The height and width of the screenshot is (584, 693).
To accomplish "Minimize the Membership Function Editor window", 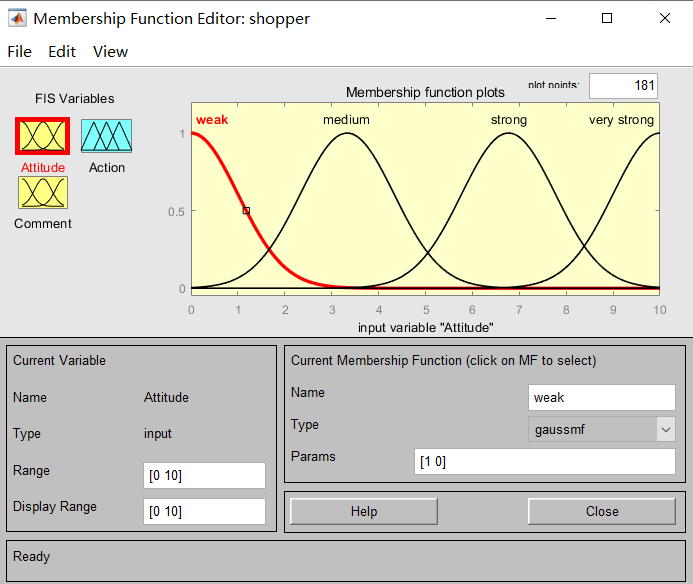I will pyautogui.click(x=551, y=19).
